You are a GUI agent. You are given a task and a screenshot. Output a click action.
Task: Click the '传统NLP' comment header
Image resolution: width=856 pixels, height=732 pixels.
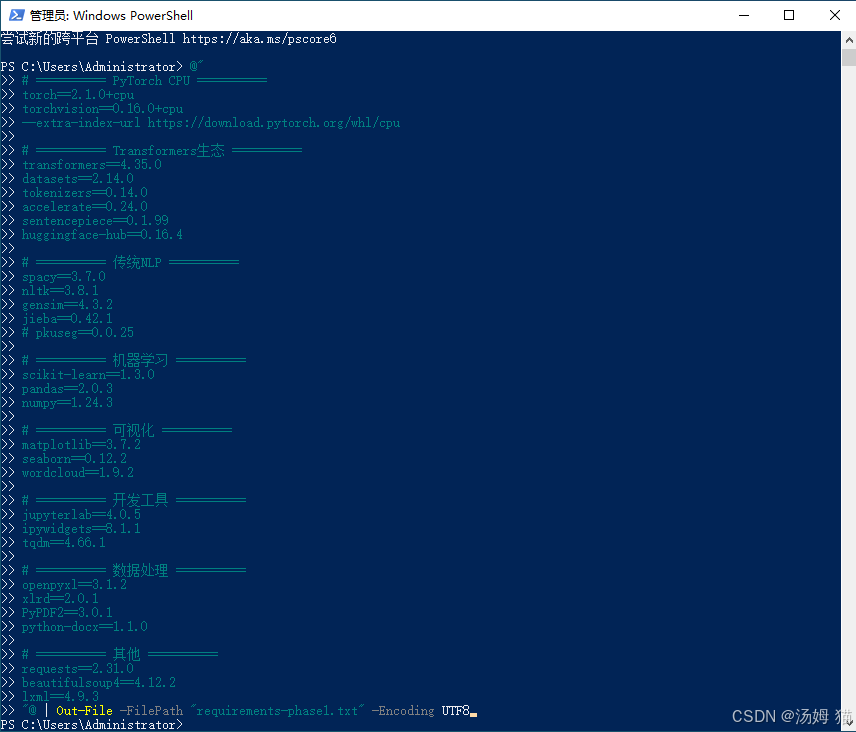tap(130, 263)
